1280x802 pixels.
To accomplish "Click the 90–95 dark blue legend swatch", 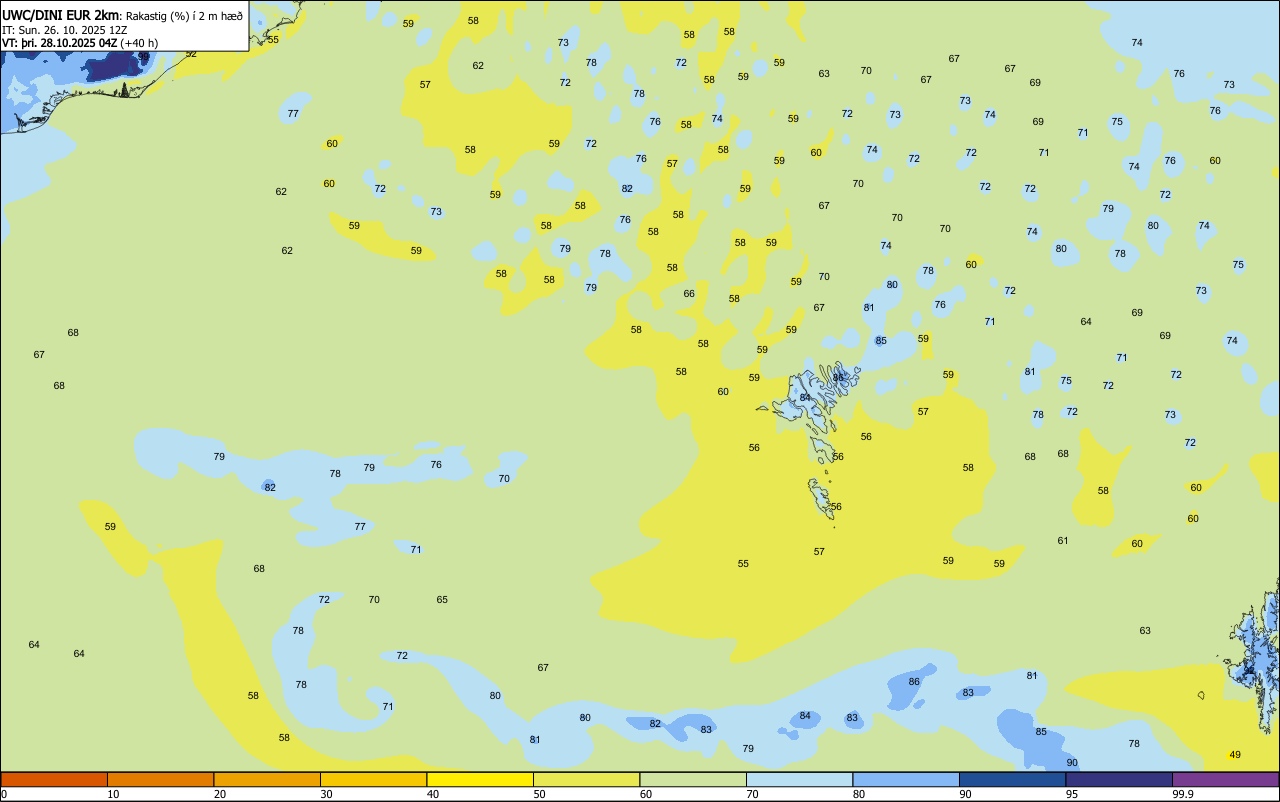I will click(x=1012, y=779).
